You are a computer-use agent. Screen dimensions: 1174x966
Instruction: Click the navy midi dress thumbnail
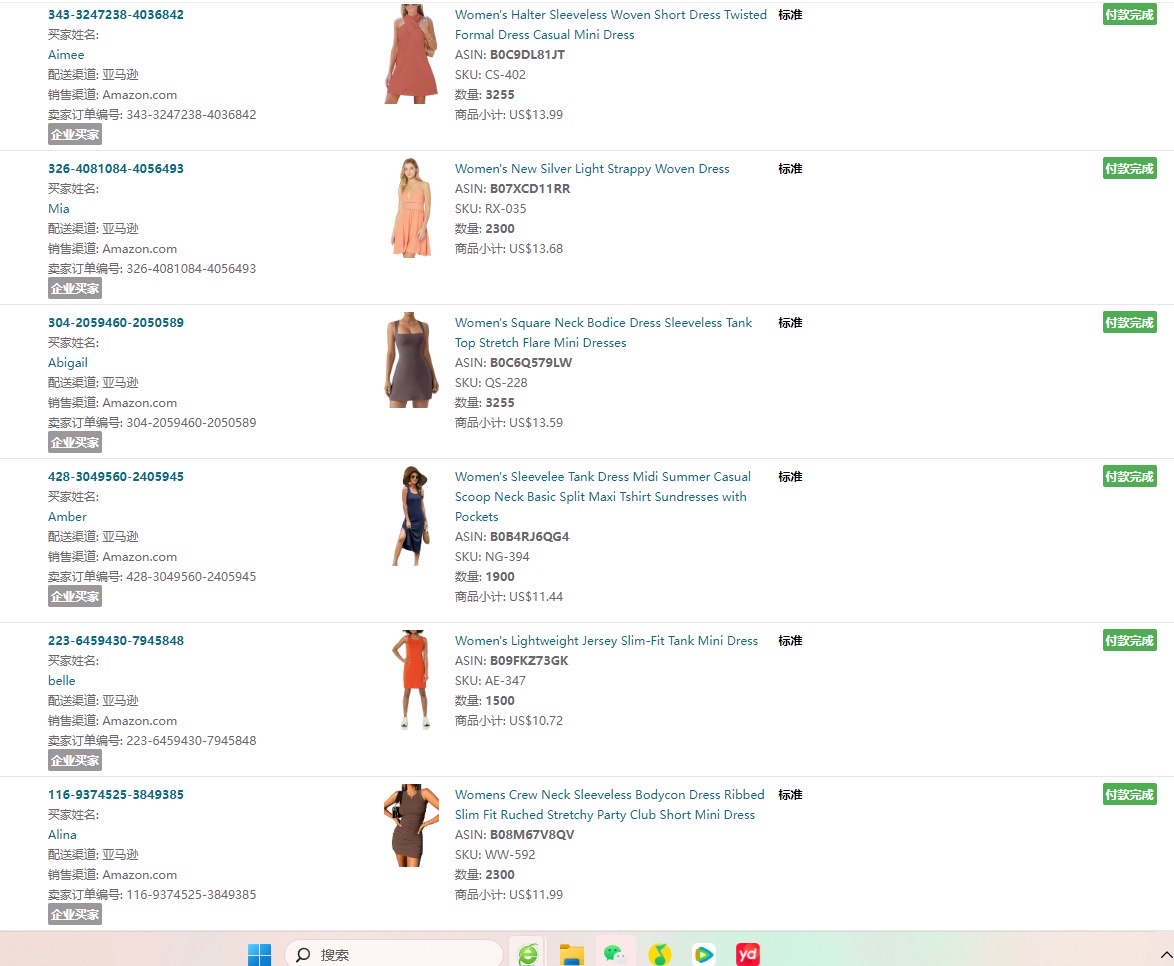click(x=411, y=516)
